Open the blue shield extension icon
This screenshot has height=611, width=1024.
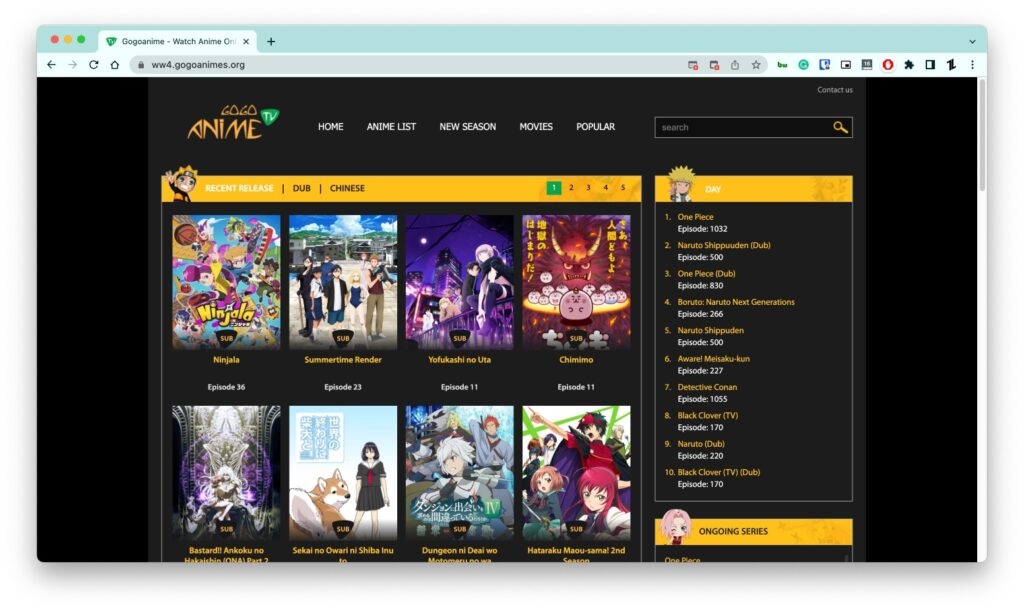pos(825,65)
